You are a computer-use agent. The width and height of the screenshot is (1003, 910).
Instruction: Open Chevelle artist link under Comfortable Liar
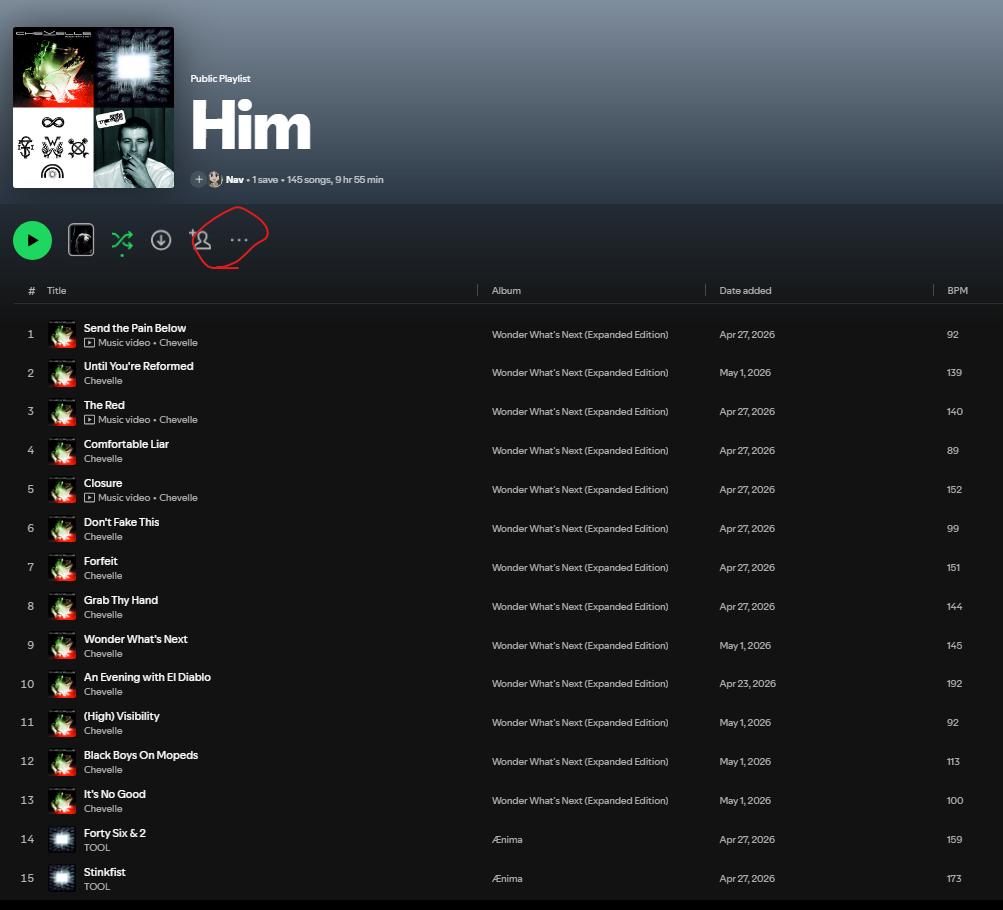pyautogui.click(x=103, y=459)
